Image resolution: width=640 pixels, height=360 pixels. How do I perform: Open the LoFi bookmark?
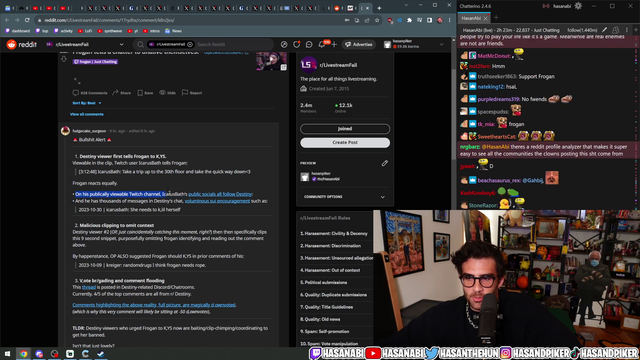click(x=85, y=31)
